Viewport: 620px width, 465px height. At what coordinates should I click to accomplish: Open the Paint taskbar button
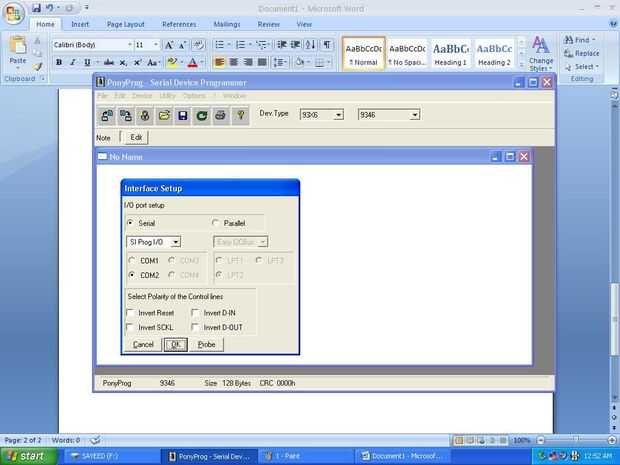(304, 456)
